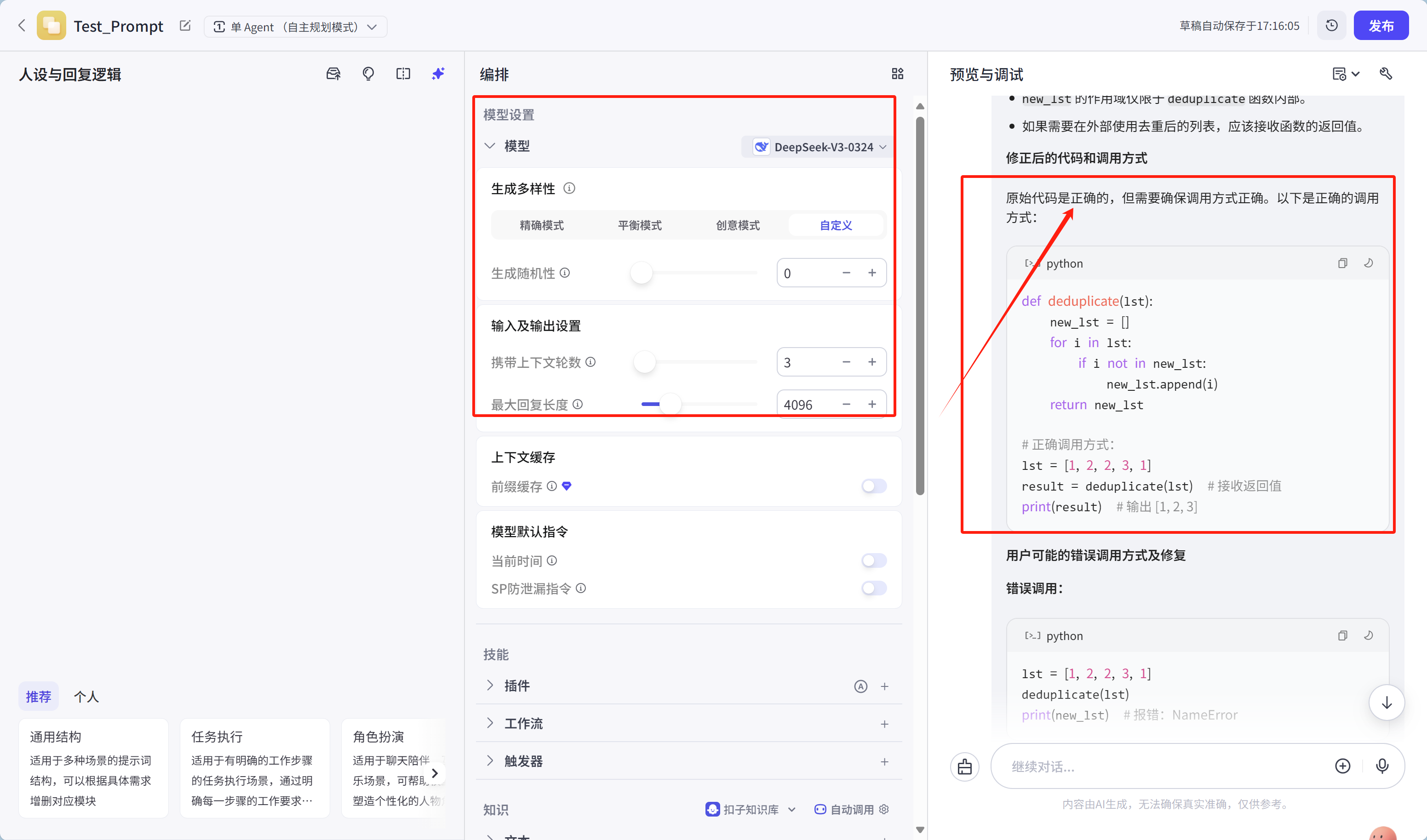Viewport: 1427px width, 840px height.
Task: Copy the first python code block
Action: [1342, 263]
